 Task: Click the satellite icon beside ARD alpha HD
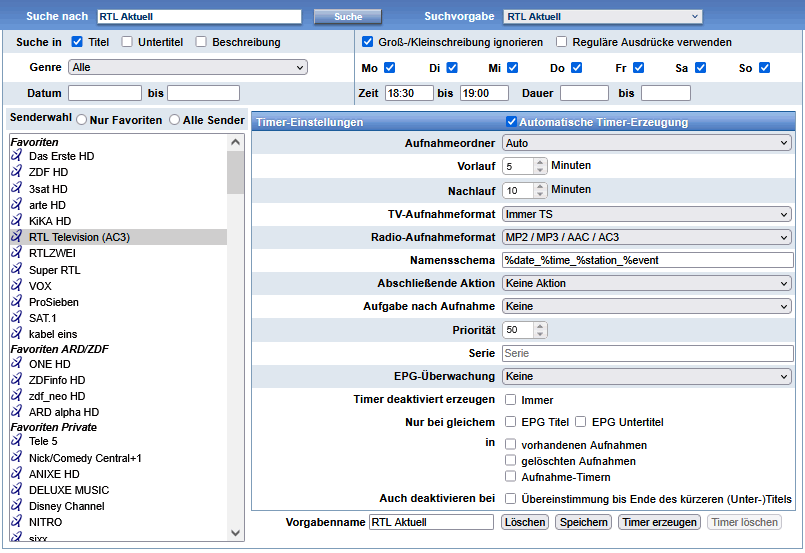[x=17, y=411]
